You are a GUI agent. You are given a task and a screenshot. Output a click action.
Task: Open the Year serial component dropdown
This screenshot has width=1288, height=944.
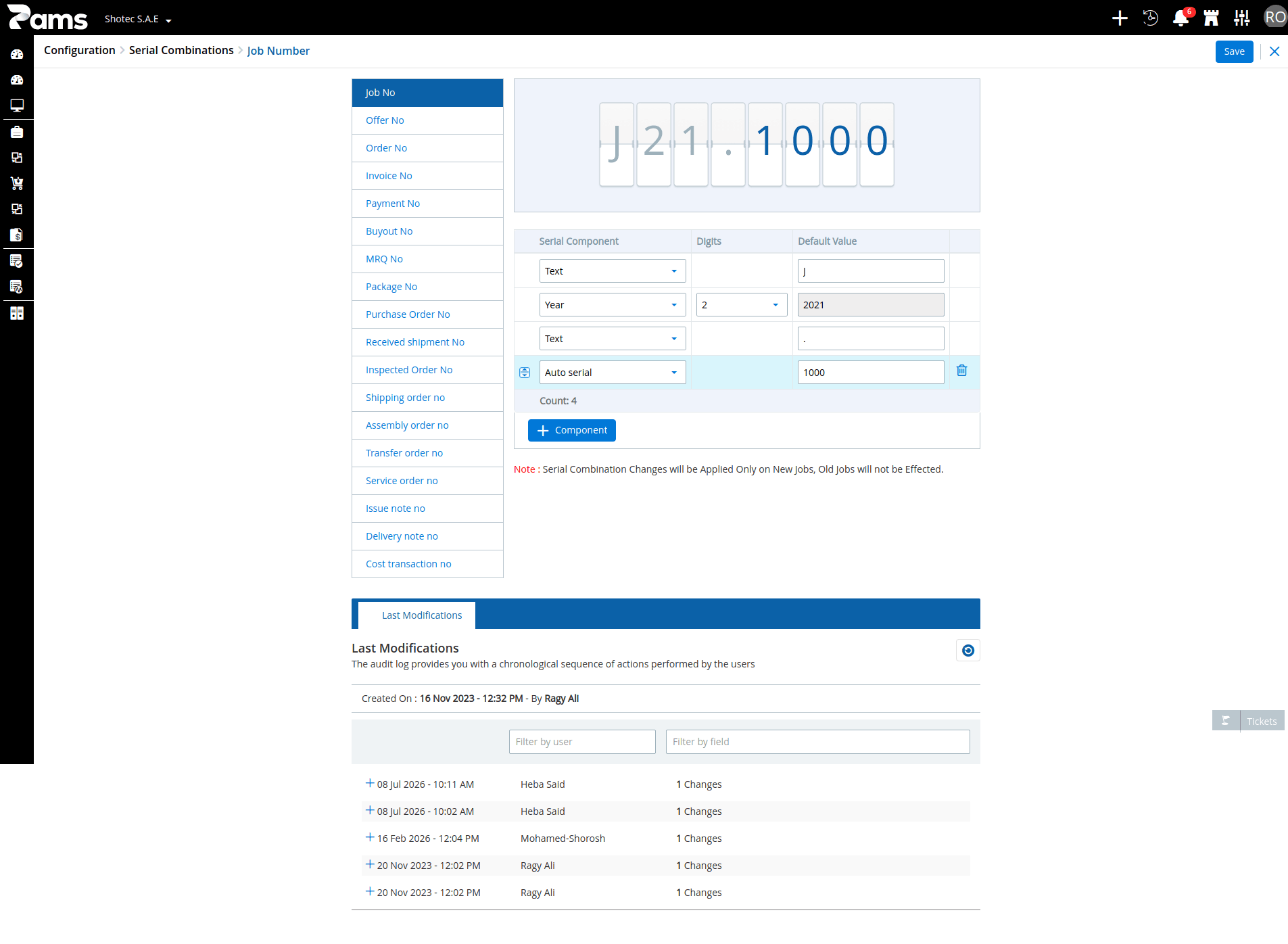click(x=613, y=305)
